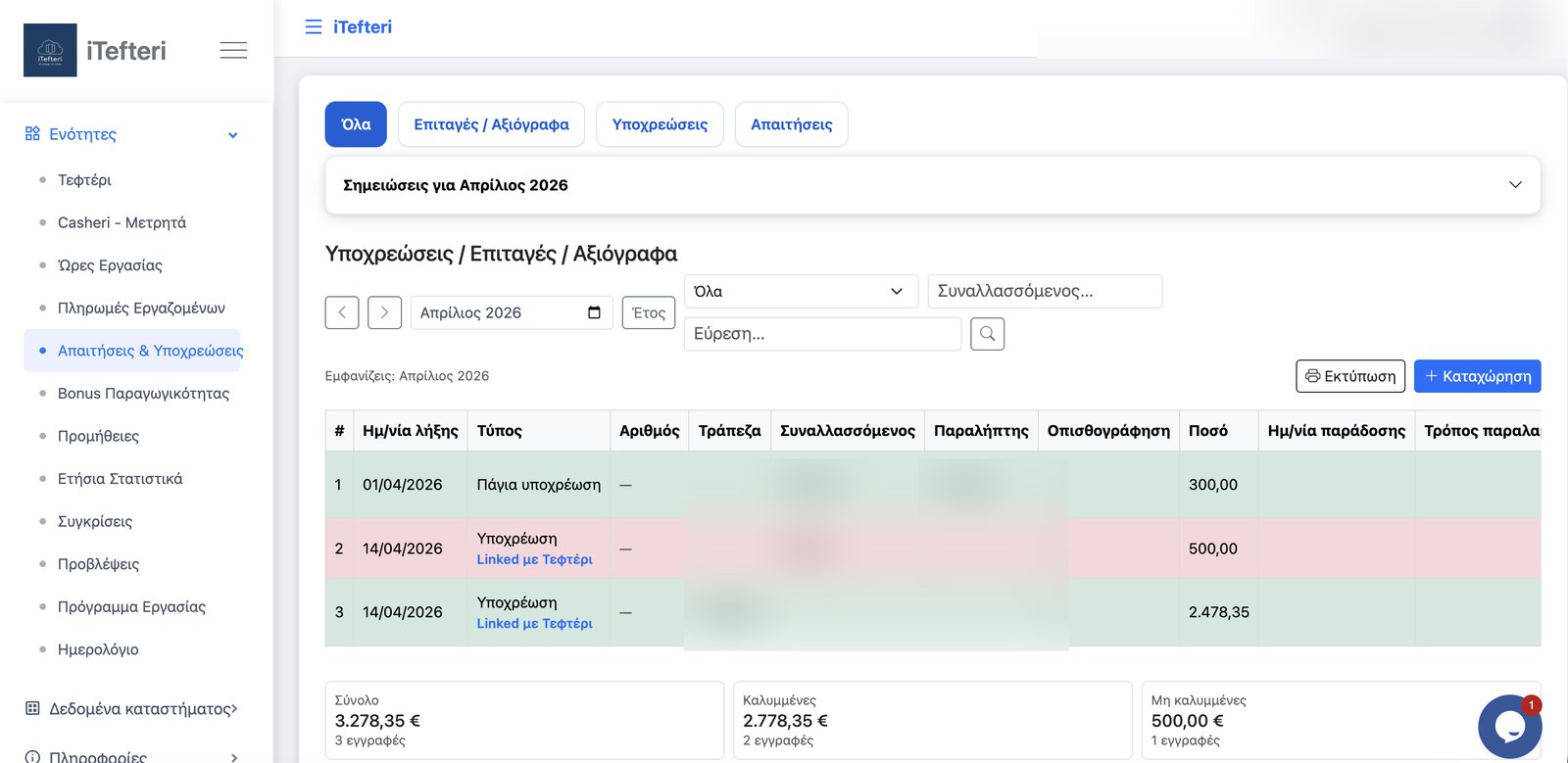This screenshot has width=1568, height=763.
Task: Click the Σύνολο 3.278,35 € summary card
Action: pos(524,720)
